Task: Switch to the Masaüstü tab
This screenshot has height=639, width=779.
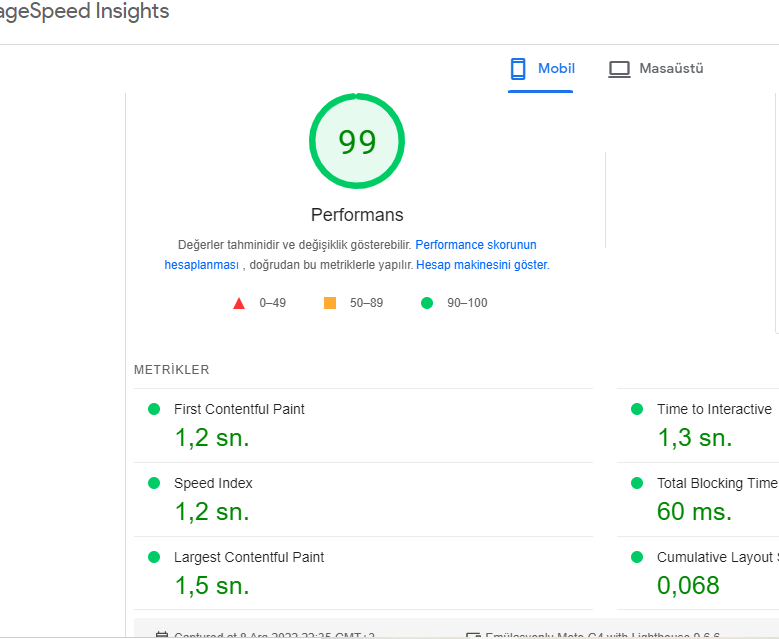Action: coord(656,69)
